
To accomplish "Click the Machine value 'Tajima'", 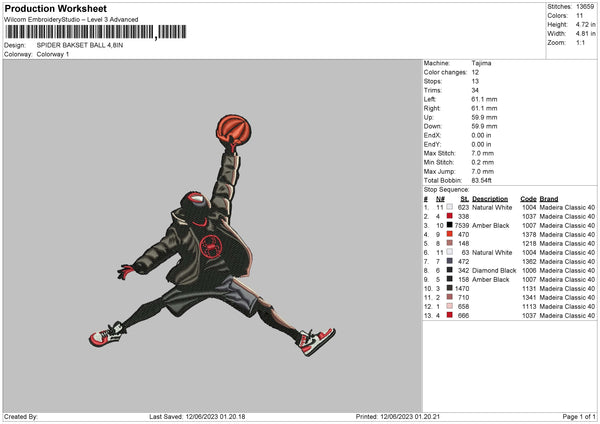I will pyautogui.click(x=481, y=63).
